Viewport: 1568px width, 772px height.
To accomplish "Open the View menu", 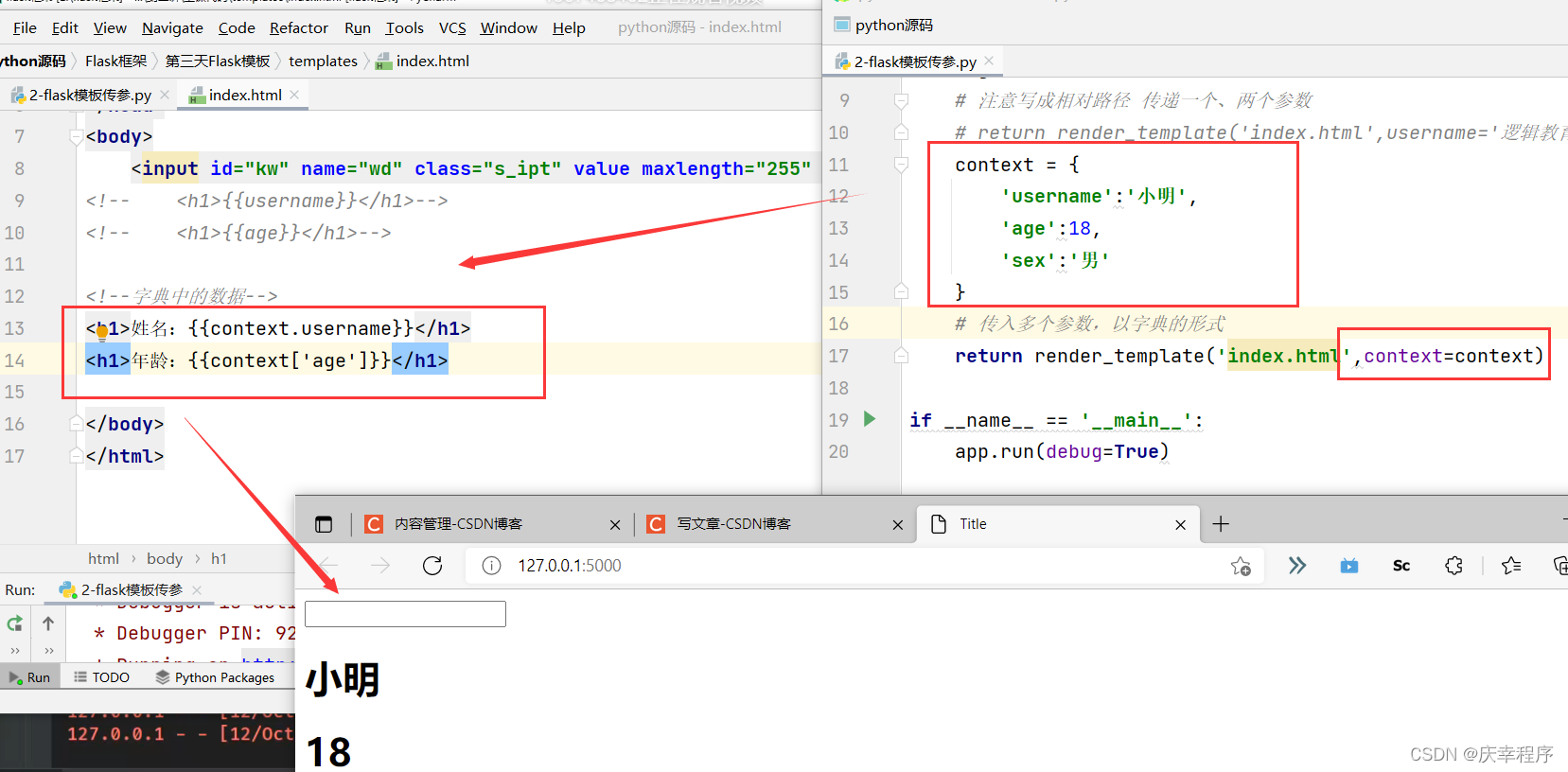I will tap(110, 27).
